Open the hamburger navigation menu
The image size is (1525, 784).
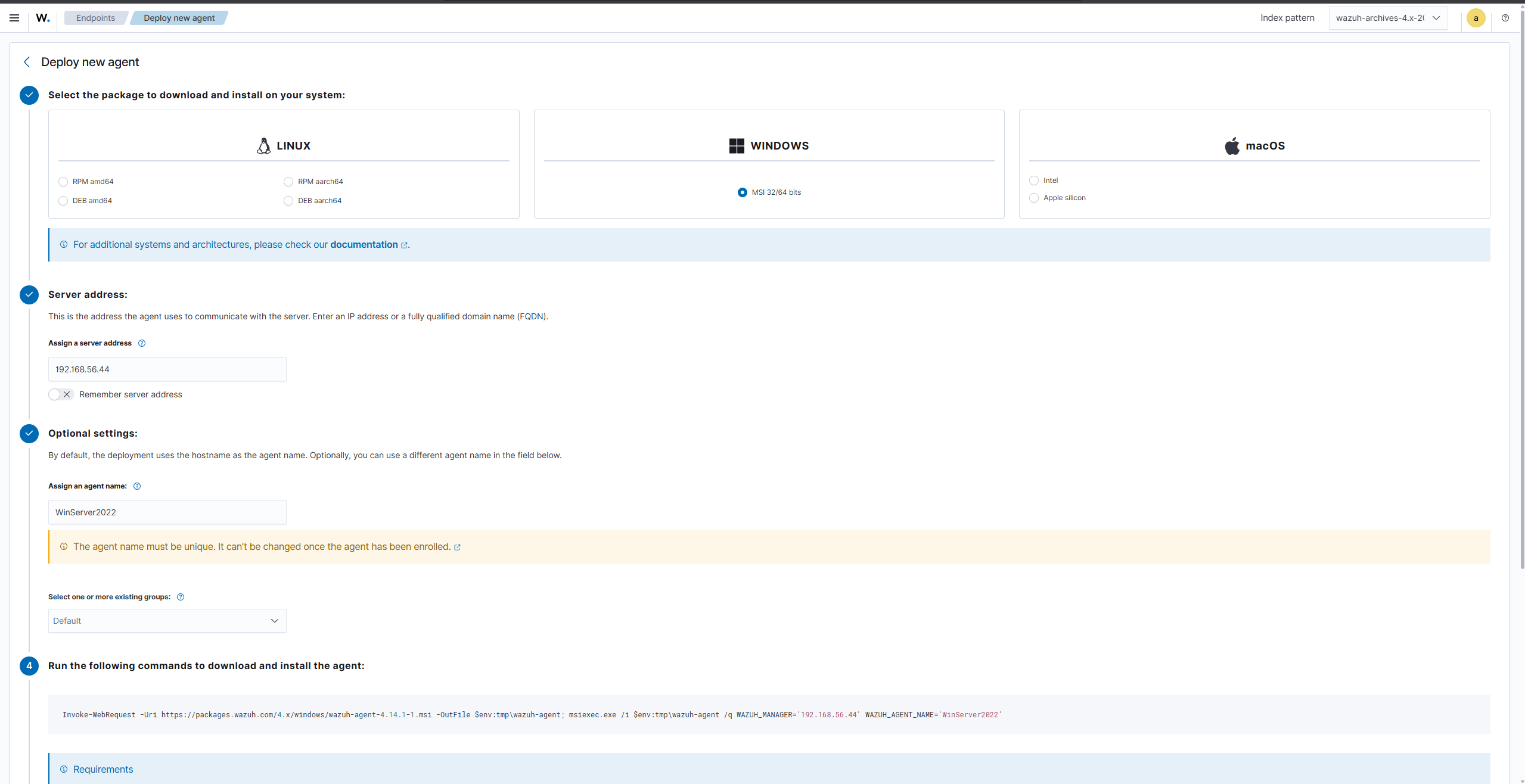click(x=14, y=18)
